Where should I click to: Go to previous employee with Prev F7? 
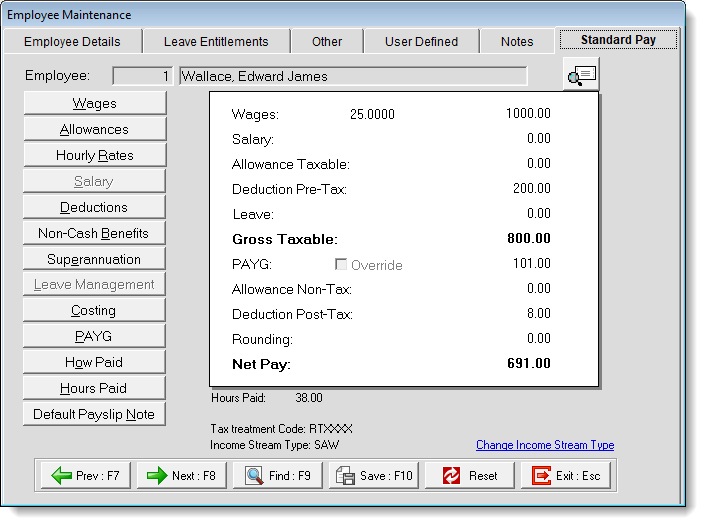[x=85, y=475]
